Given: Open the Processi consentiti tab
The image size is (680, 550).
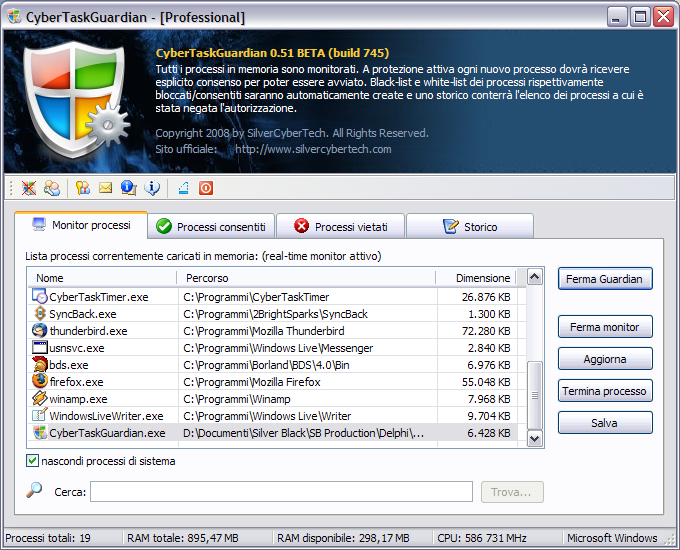Looking at the screenshot, I should coord(211,226).
